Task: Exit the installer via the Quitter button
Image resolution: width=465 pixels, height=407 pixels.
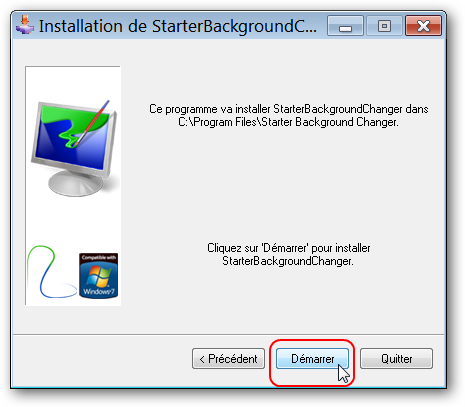Action: click(x=396, y=359)
